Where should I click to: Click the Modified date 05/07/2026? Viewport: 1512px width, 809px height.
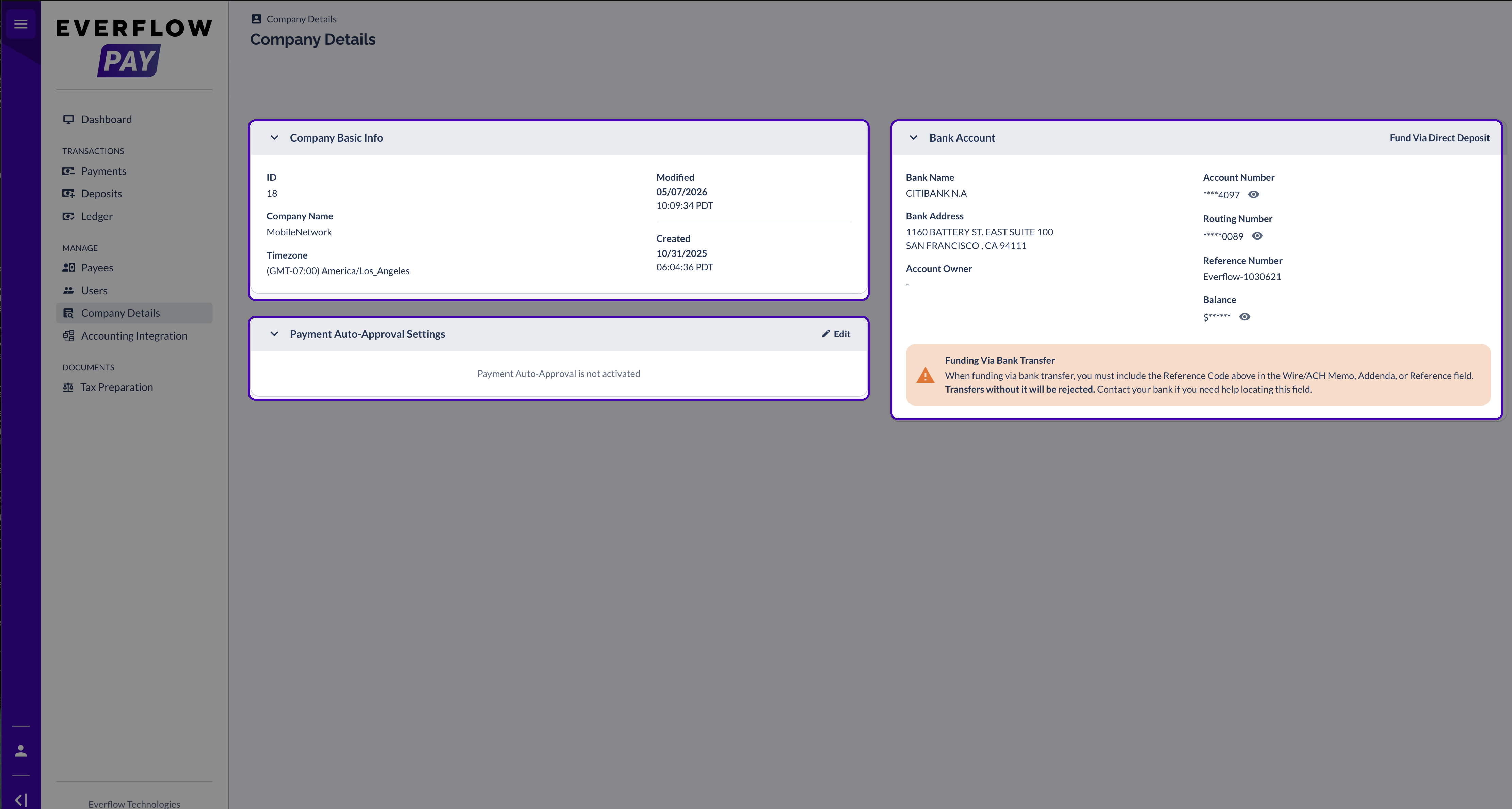click(x=681, y=192)
